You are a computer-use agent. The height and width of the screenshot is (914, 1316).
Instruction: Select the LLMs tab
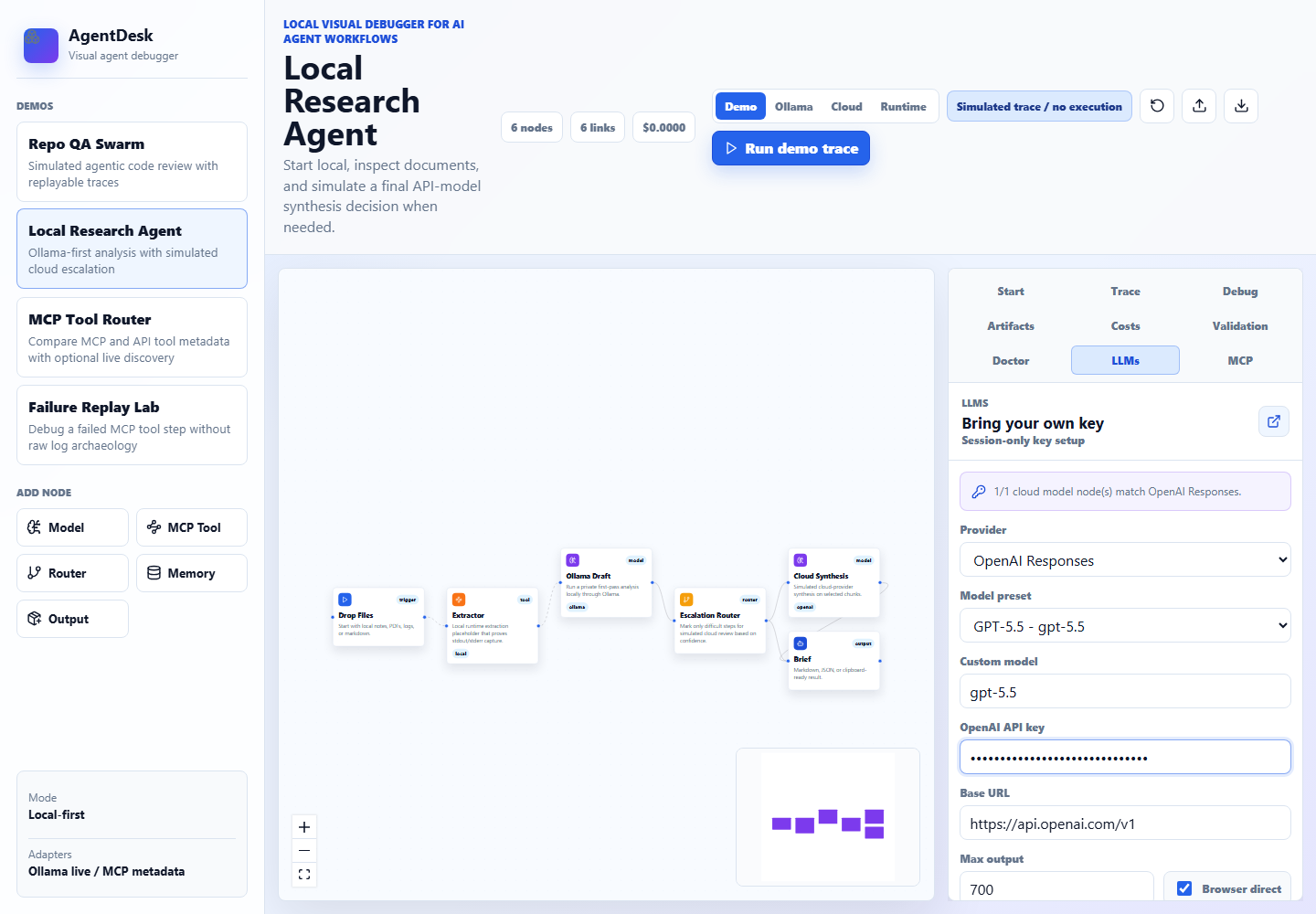(1125, 360)
